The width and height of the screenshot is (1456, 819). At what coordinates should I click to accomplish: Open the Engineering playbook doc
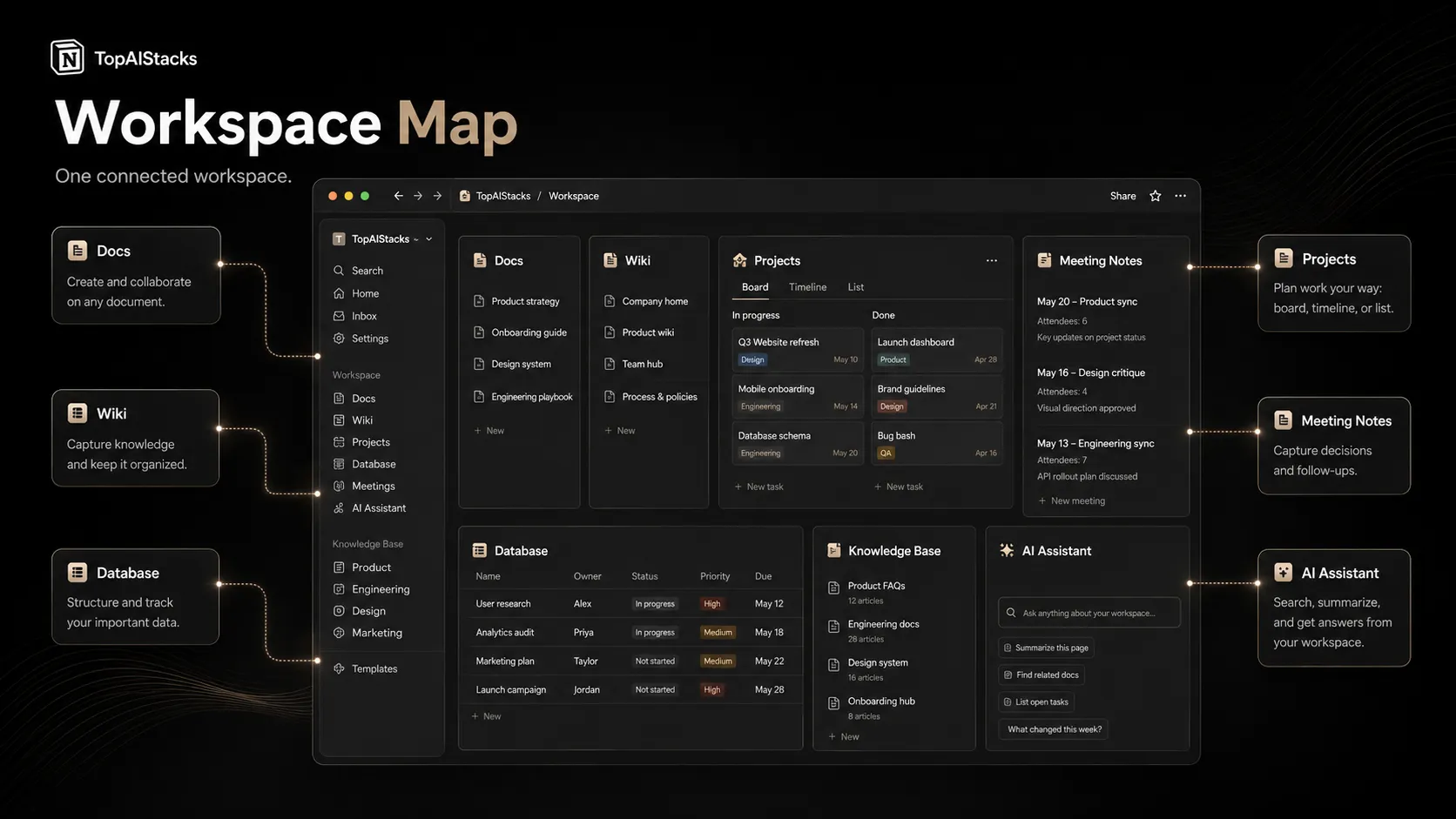click(522, 397)
